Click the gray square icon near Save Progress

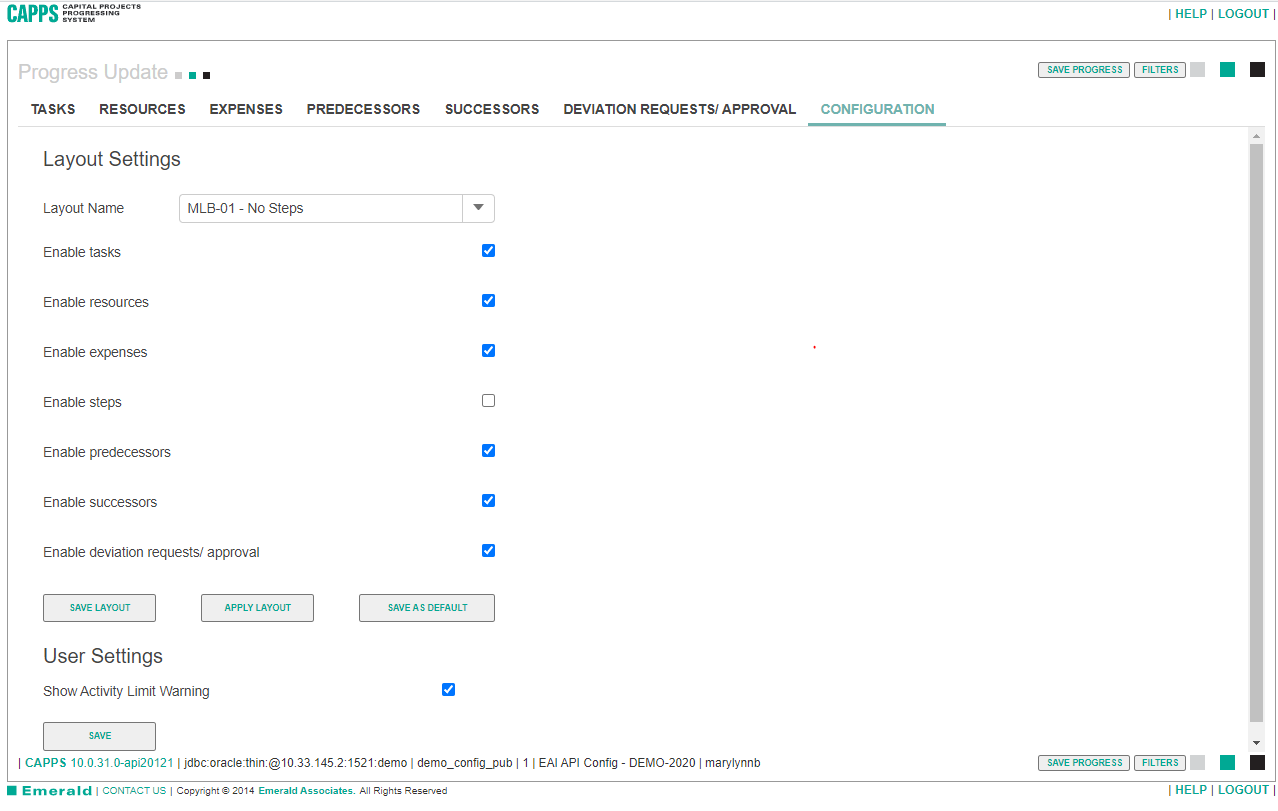coord(1197,69)
